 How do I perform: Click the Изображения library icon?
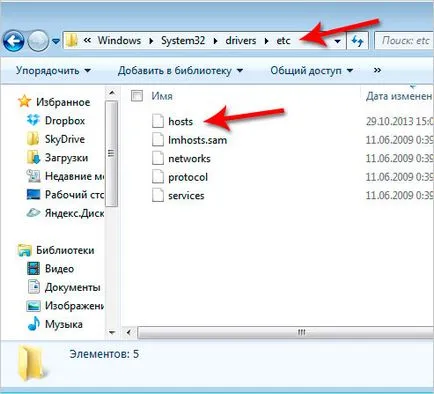tap(33, 306)
